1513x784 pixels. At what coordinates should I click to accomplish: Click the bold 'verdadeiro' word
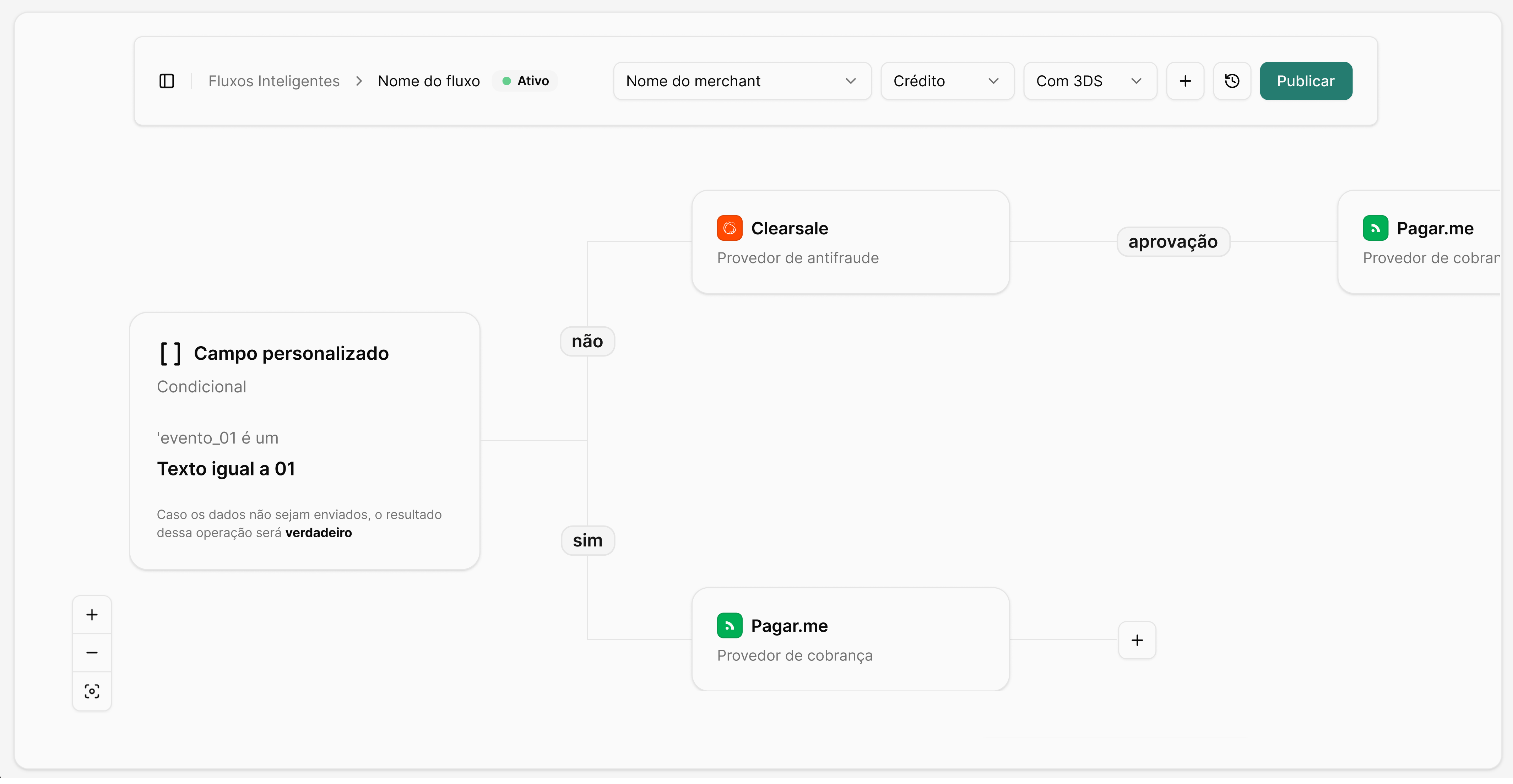coord(318,533)
